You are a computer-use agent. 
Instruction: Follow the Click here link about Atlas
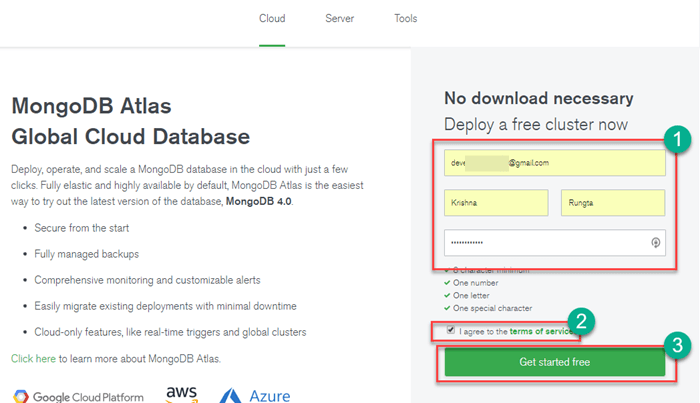(32, 358)
